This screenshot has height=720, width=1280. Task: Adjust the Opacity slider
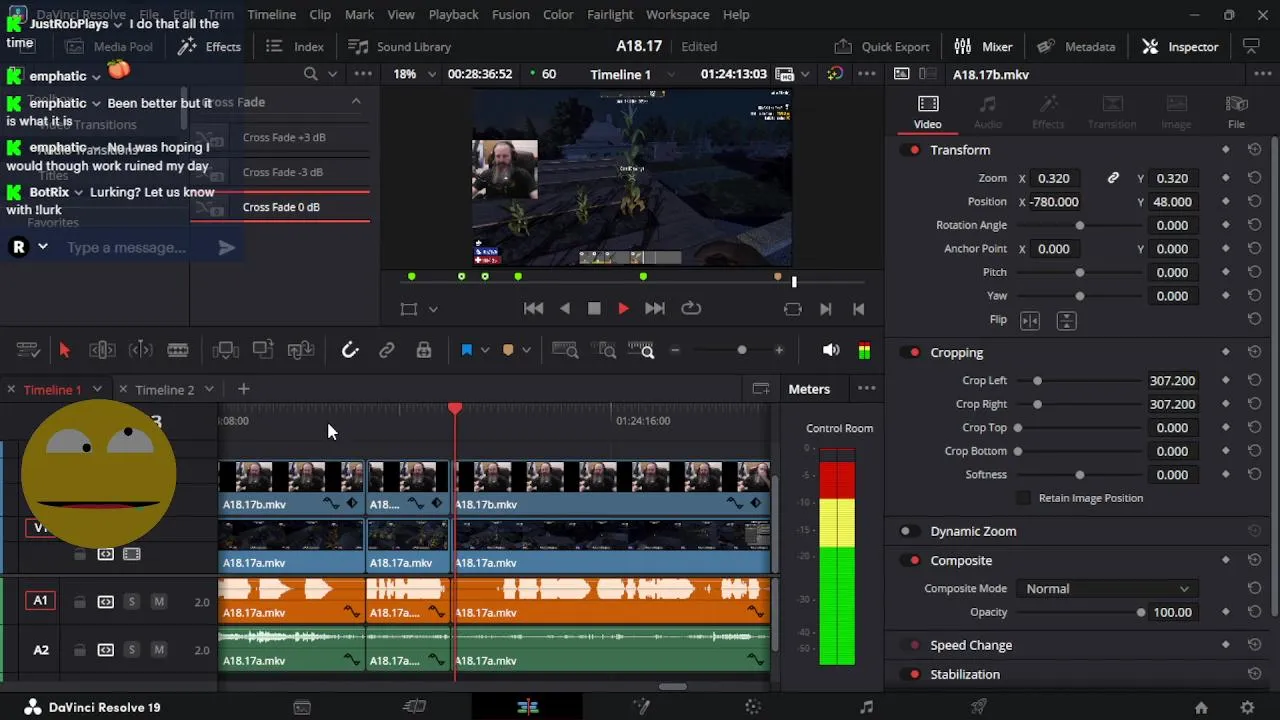pos(1141,613)
